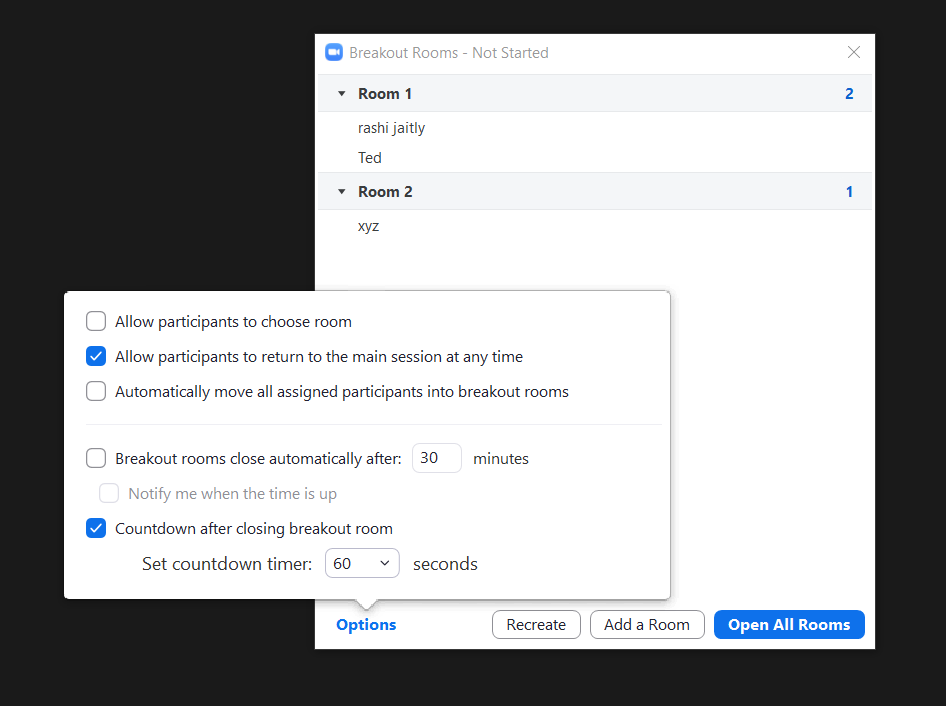Uncheck Countdown after closing breakout room
Image resolution: width=946 pixels, height=706 pixels.
coord(96,528)
